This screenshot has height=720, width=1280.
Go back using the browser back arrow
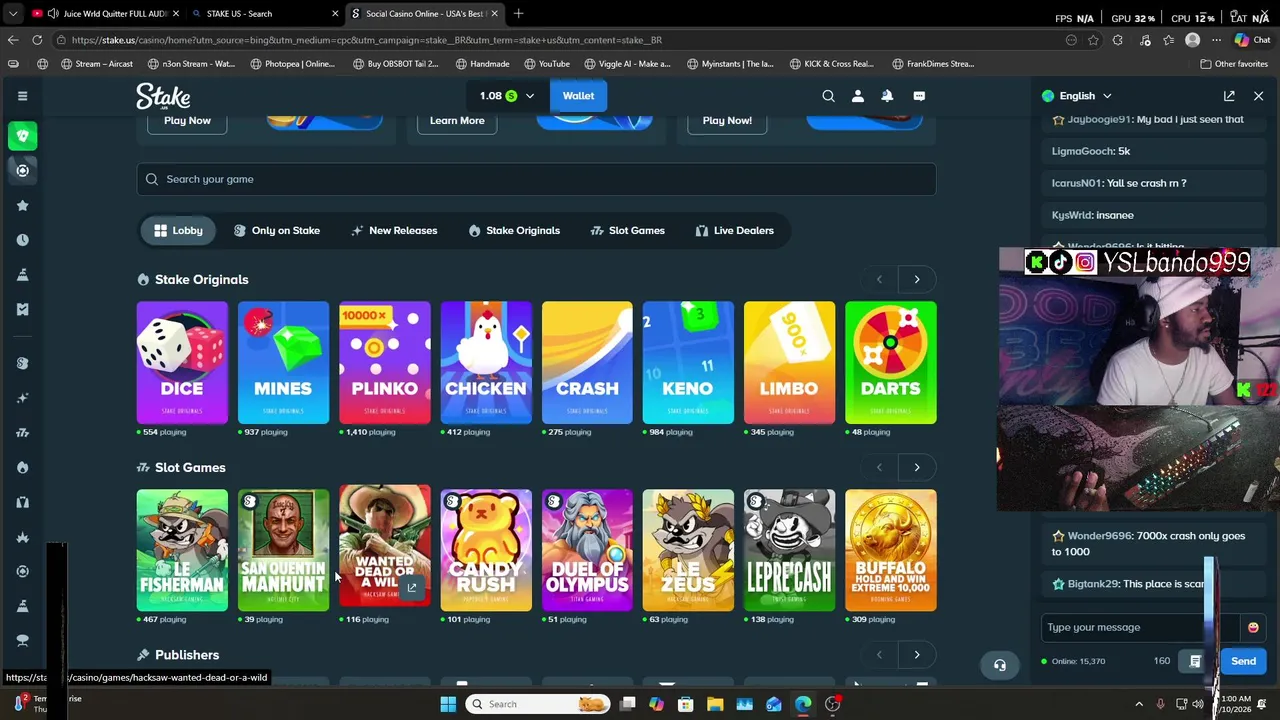click(12, 40)
